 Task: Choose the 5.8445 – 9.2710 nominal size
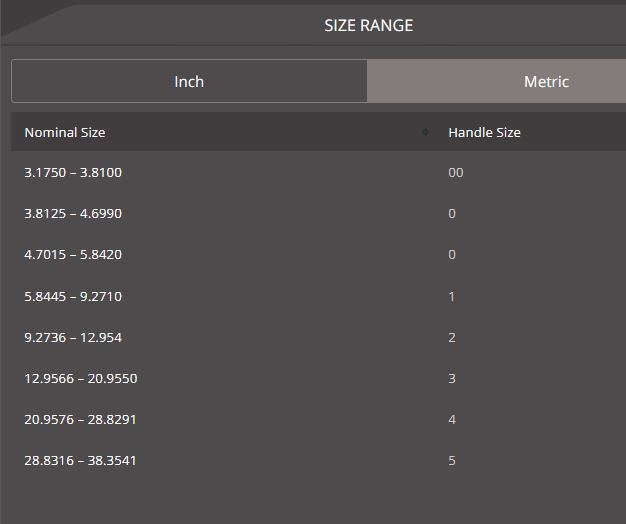click(73, 297)
